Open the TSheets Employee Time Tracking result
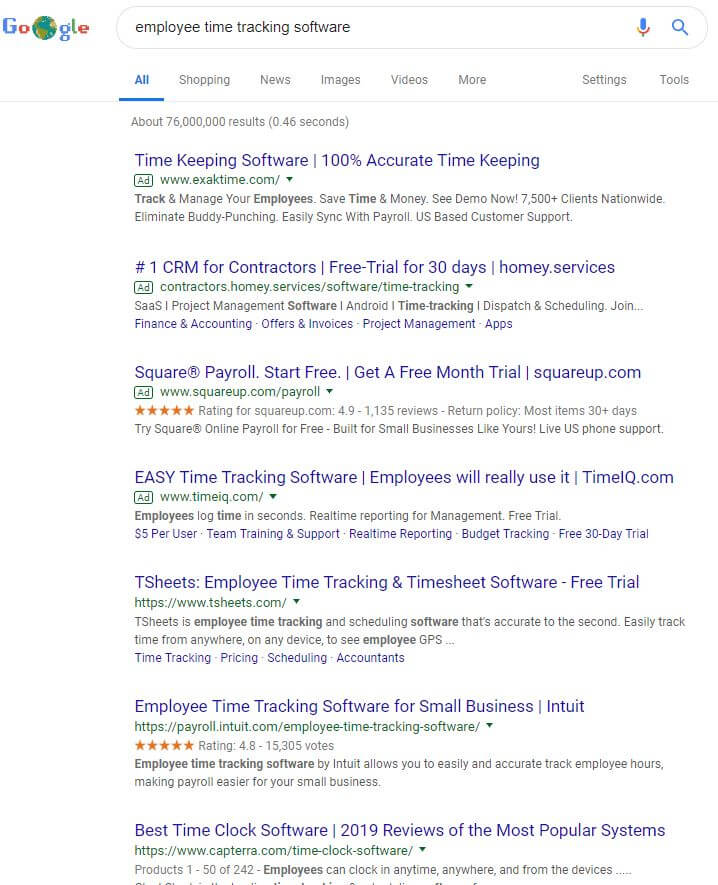 (386, 582)
